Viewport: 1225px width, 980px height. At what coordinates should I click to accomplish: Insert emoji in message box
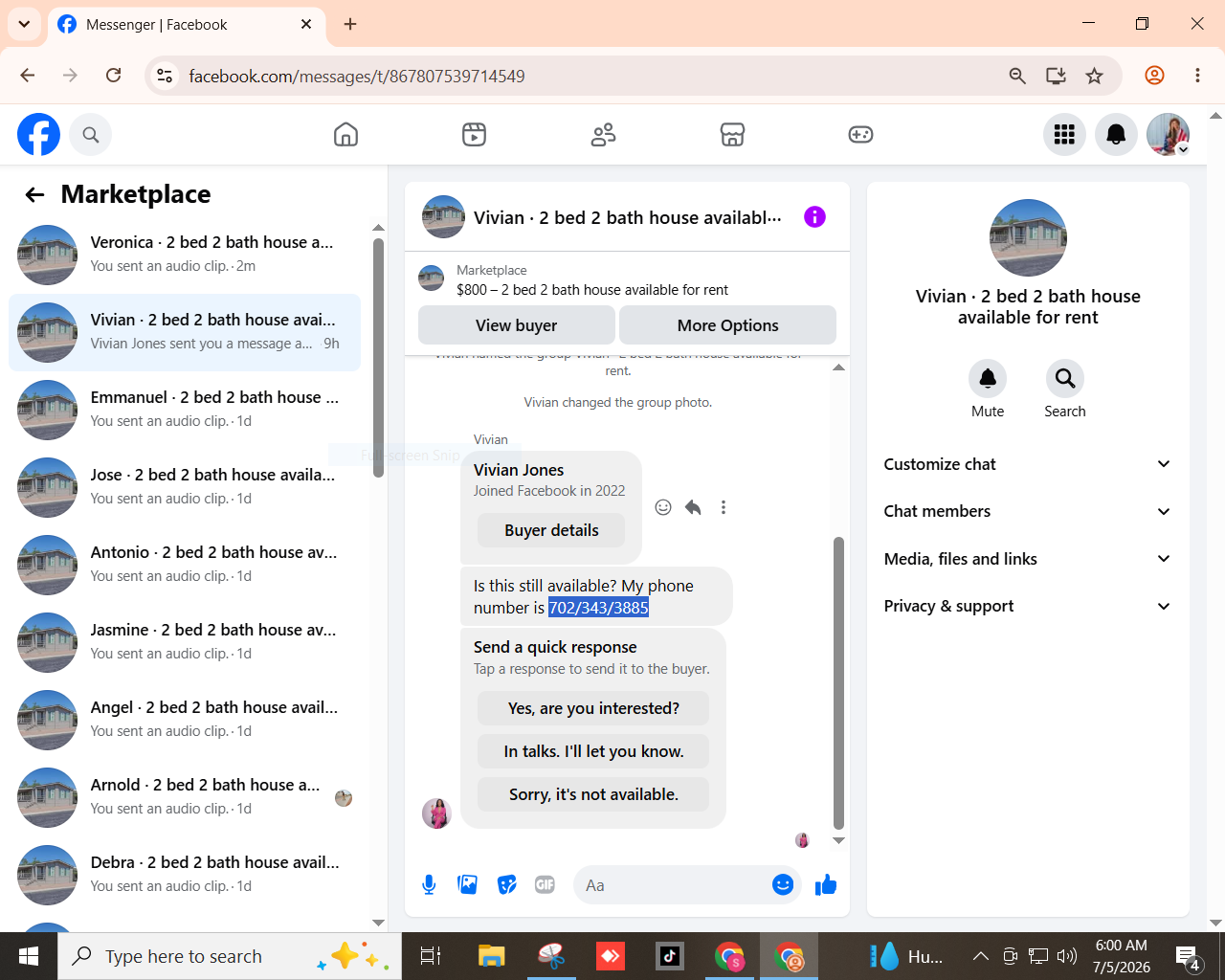click(783, 885)
